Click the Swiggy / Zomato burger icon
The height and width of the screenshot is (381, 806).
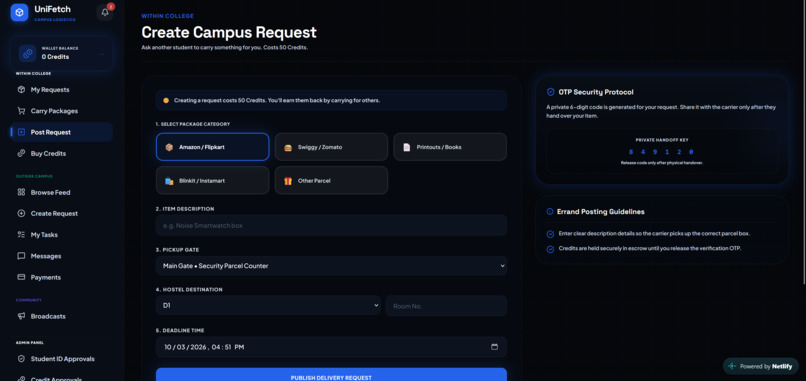(288, 147)
